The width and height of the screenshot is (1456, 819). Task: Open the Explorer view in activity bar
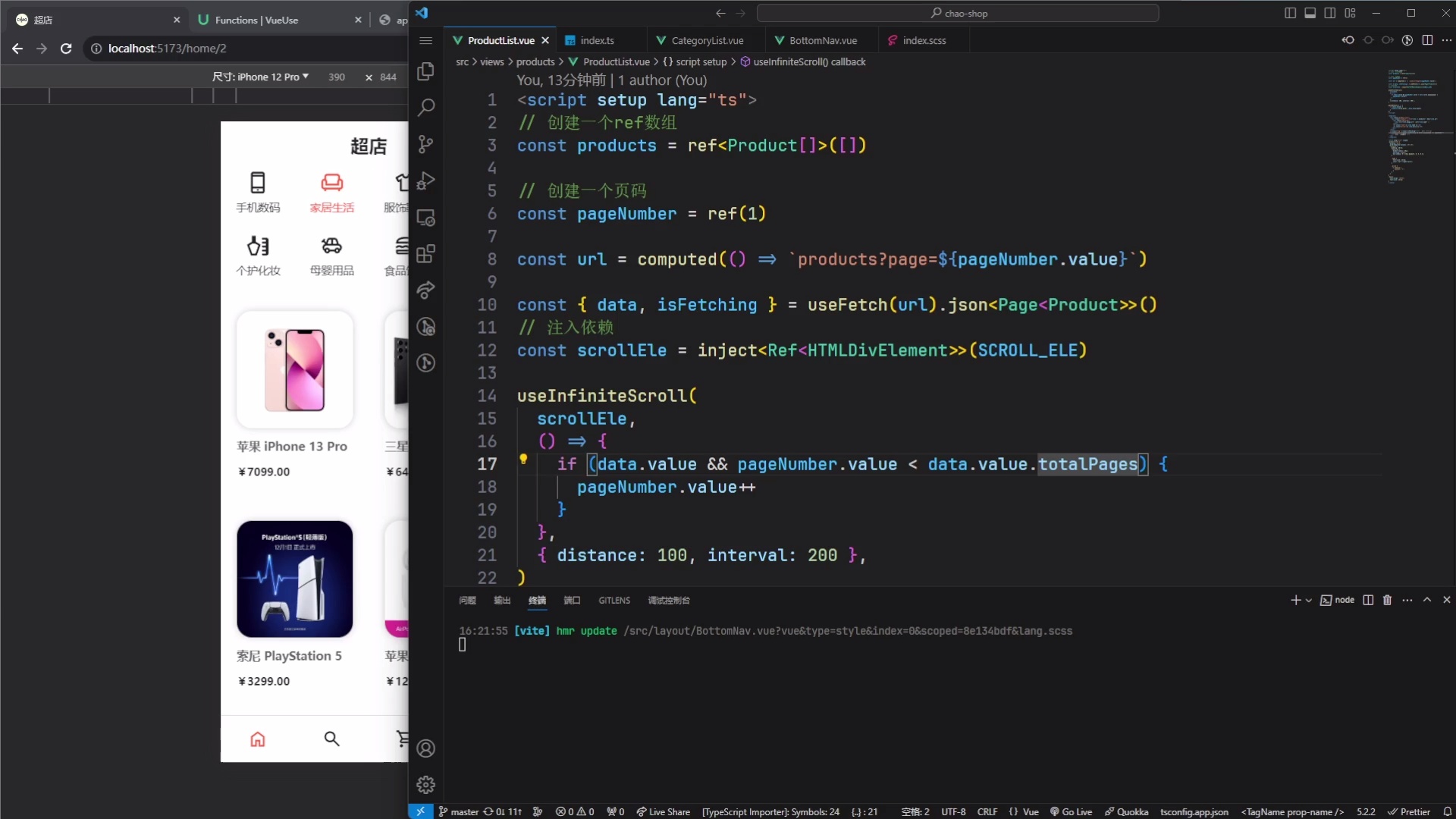point(426,71)
